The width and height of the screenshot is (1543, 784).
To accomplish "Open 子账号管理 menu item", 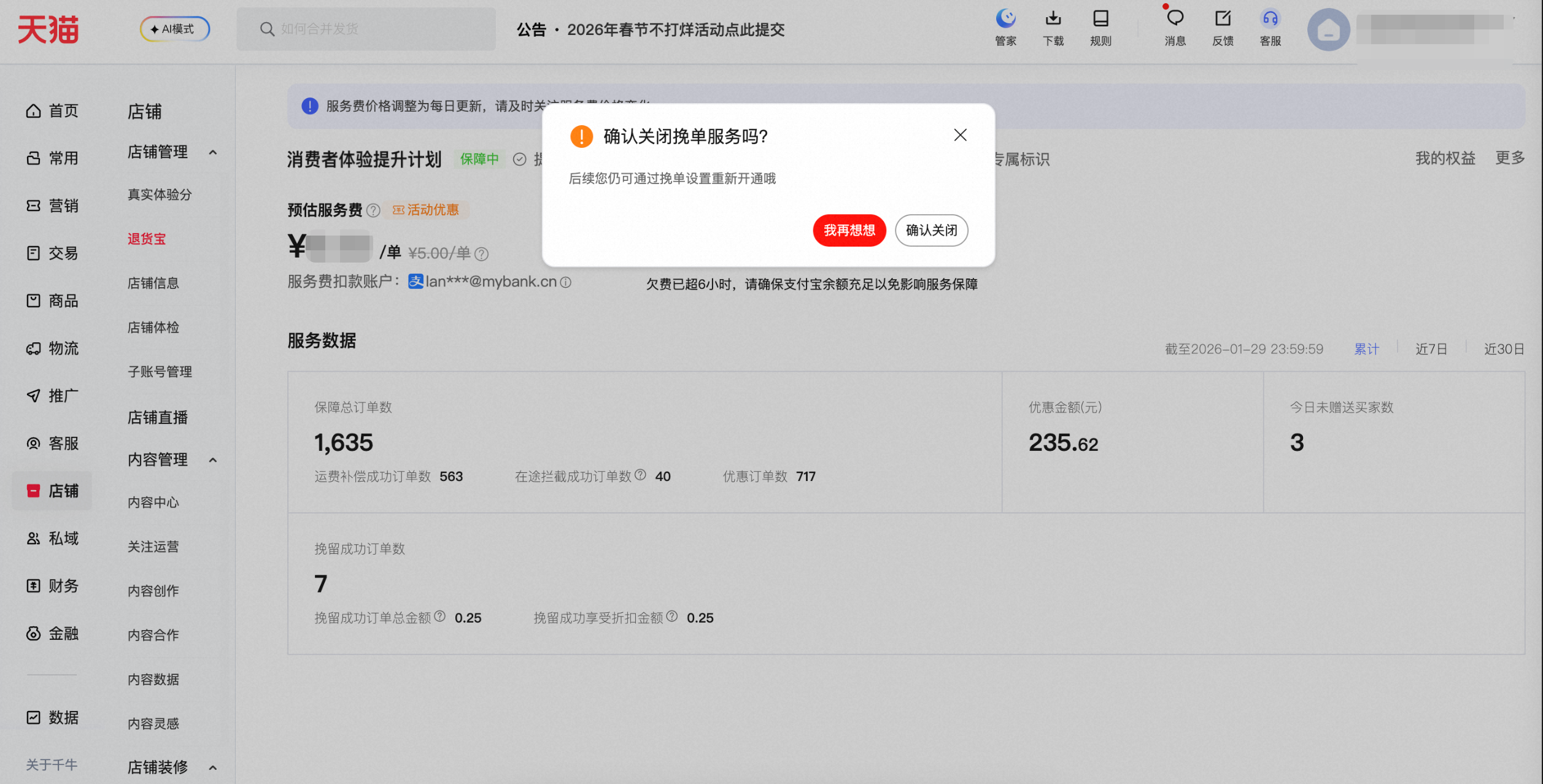I will tap(160, 371).
